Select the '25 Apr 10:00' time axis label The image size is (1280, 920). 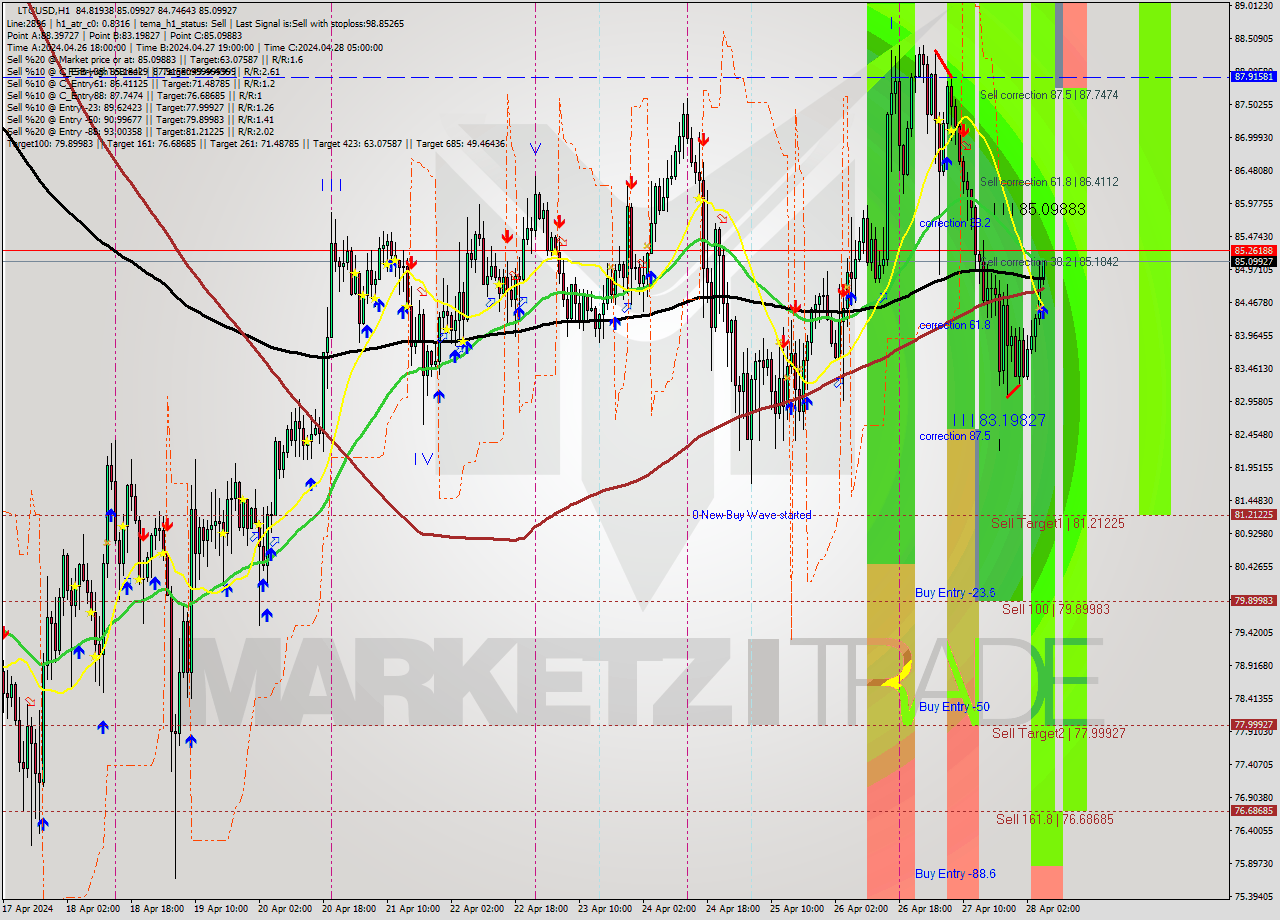point(797,910)
